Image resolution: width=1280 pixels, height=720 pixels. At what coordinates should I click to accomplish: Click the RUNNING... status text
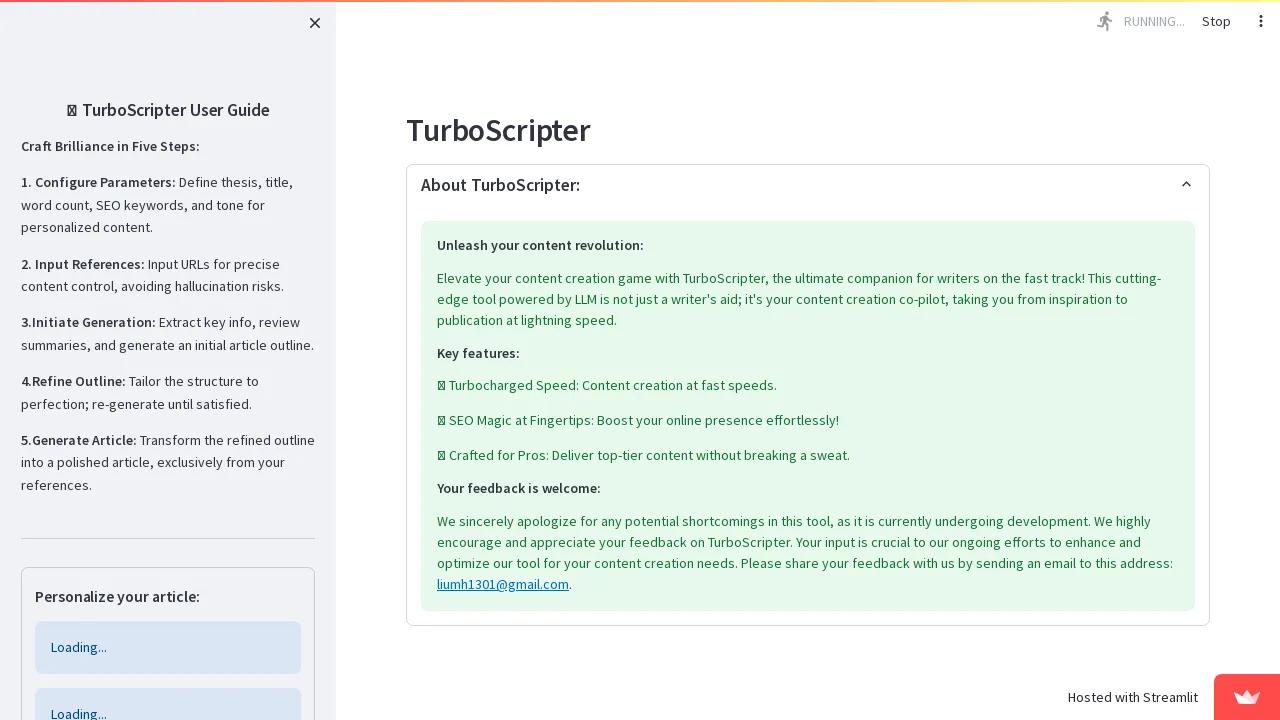[x=1153, y=21]
